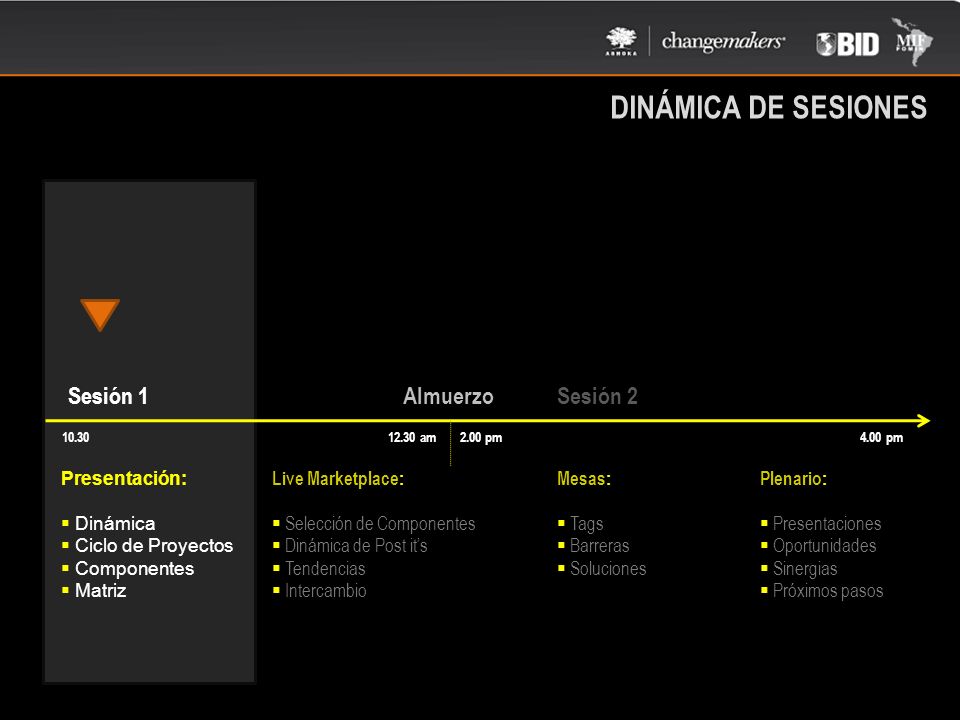Click the 'Almuerzo' label

point(448,396)
